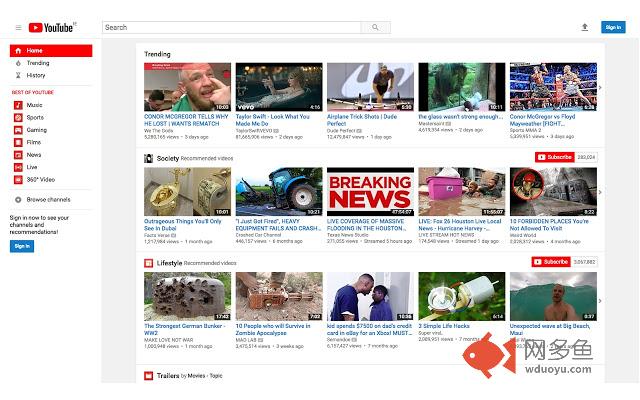Viewport: 640px width, 400px height.
Task: Show next videos in Lifestyle row
Action: click(x=600, y=301)
